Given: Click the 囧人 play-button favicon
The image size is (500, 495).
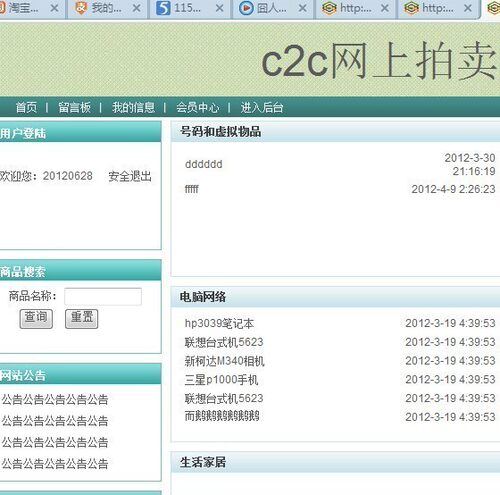Looking at the screenshot, I should coord(246,8).
